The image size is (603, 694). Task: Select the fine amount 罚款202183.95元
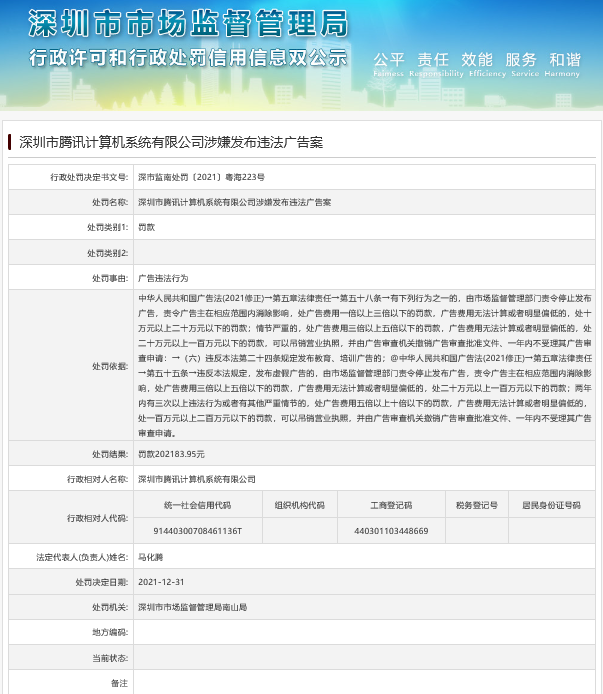[171, 454]
